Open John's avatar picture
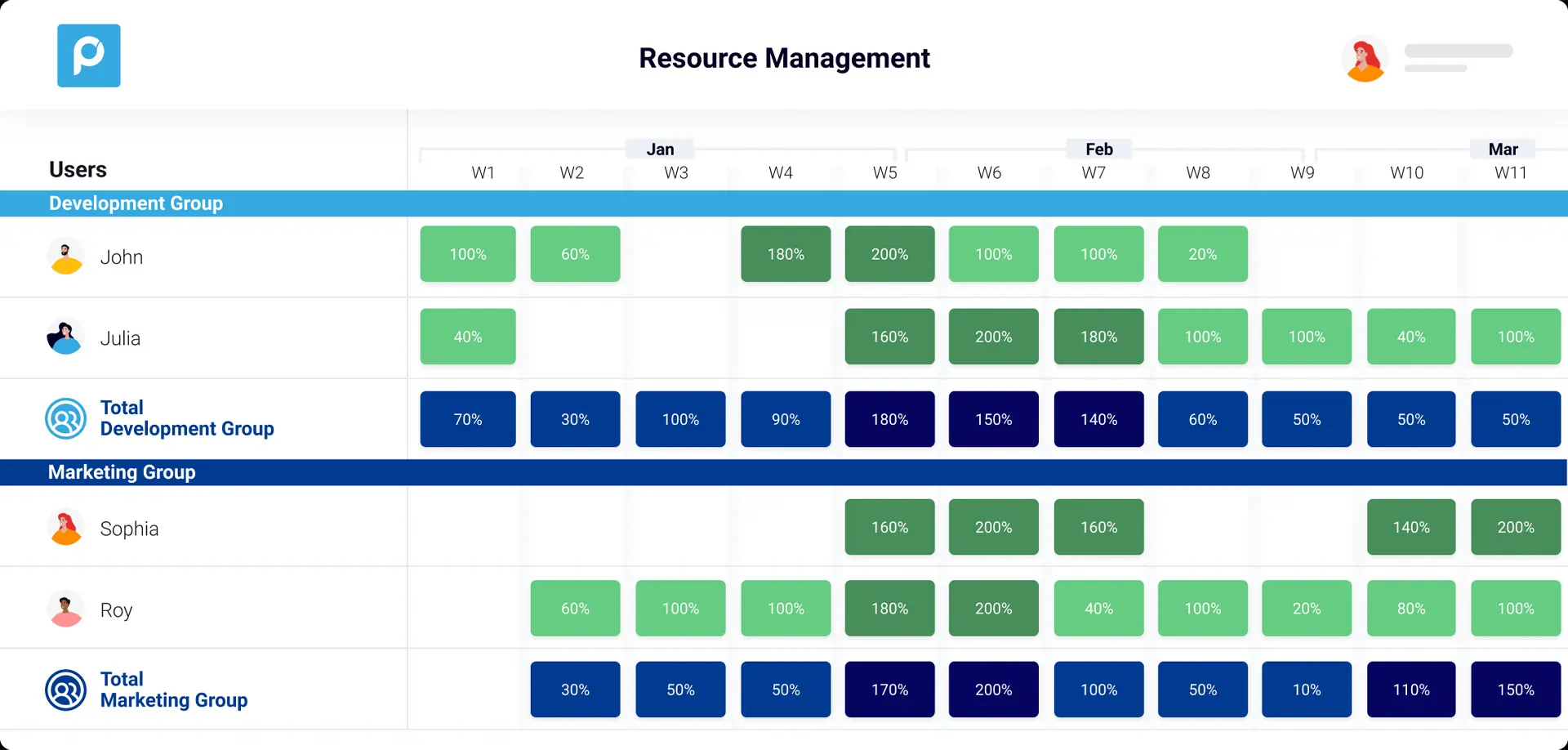Image resolution: width=1568 pixels, height=750 pixels. [65, 256]
